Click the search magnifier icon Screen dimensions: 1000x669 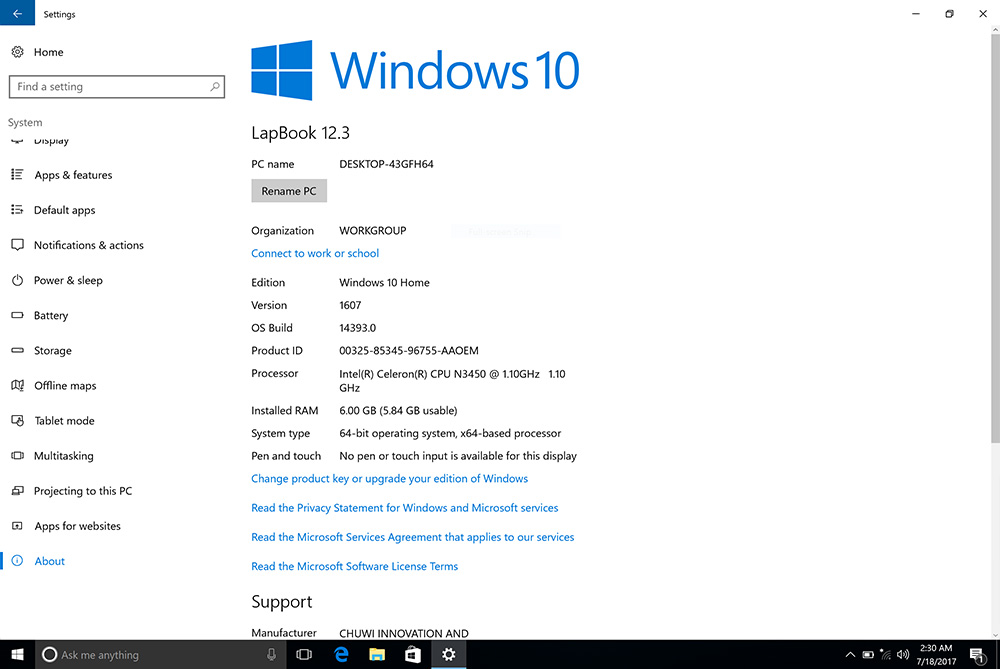coord(215,86)
